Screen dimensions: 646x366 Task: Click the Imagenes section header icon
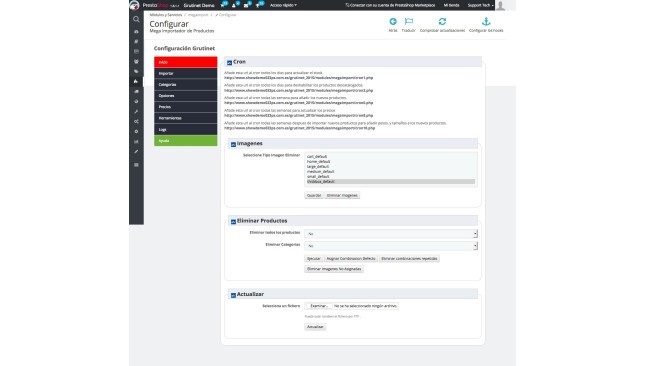pos(233,144)
